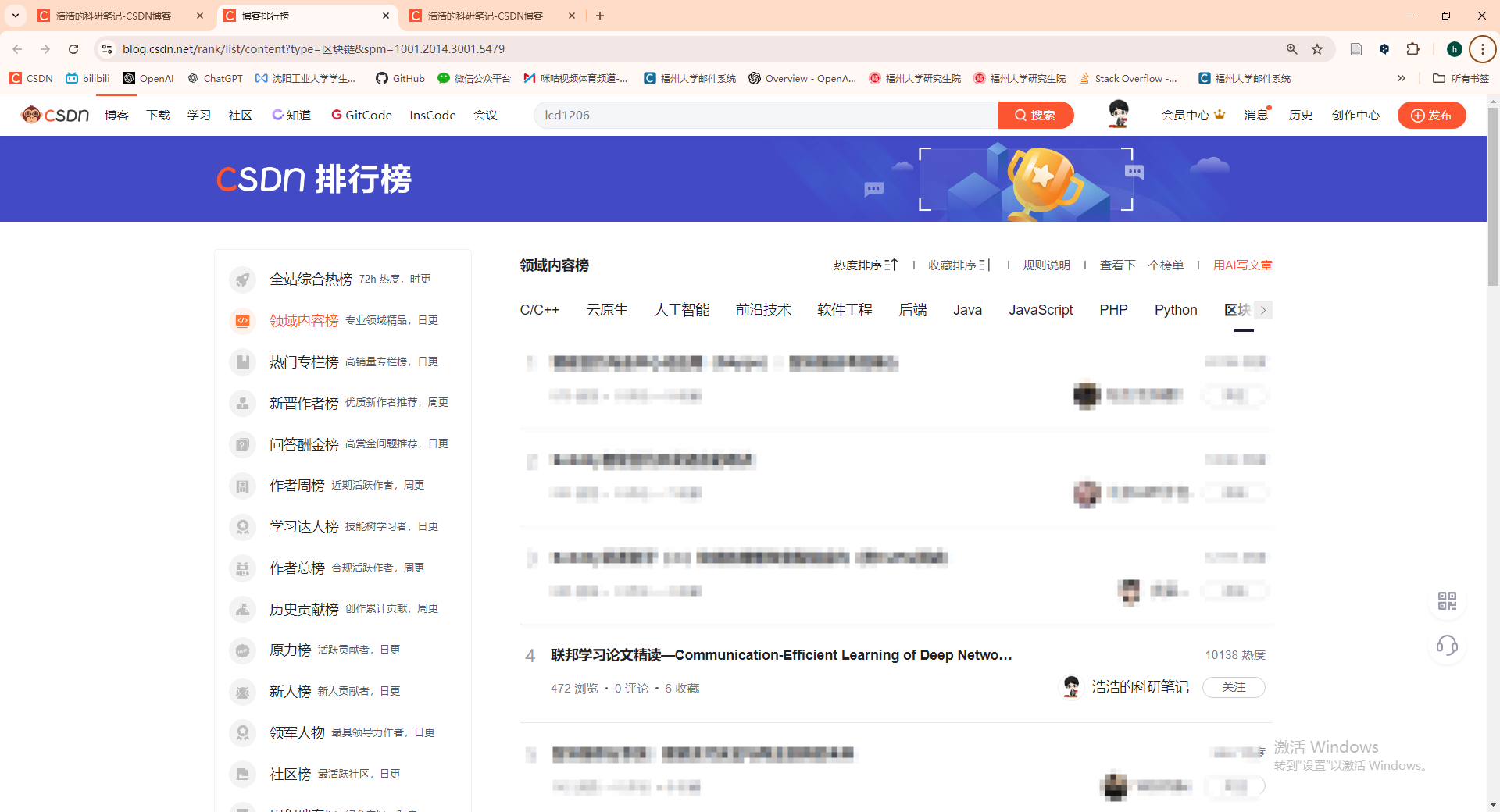This screenshot has width=1500, height=812.
Task: Select 热门专栏榜 in sidebar
Action: tap(304, 362)
